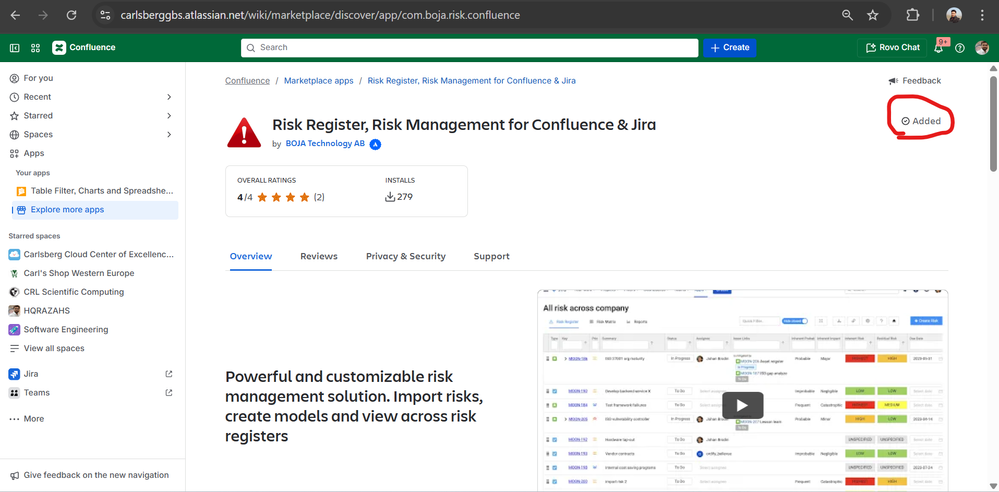Open notifications bell icon
999x492 pixels.
point(938,48)
